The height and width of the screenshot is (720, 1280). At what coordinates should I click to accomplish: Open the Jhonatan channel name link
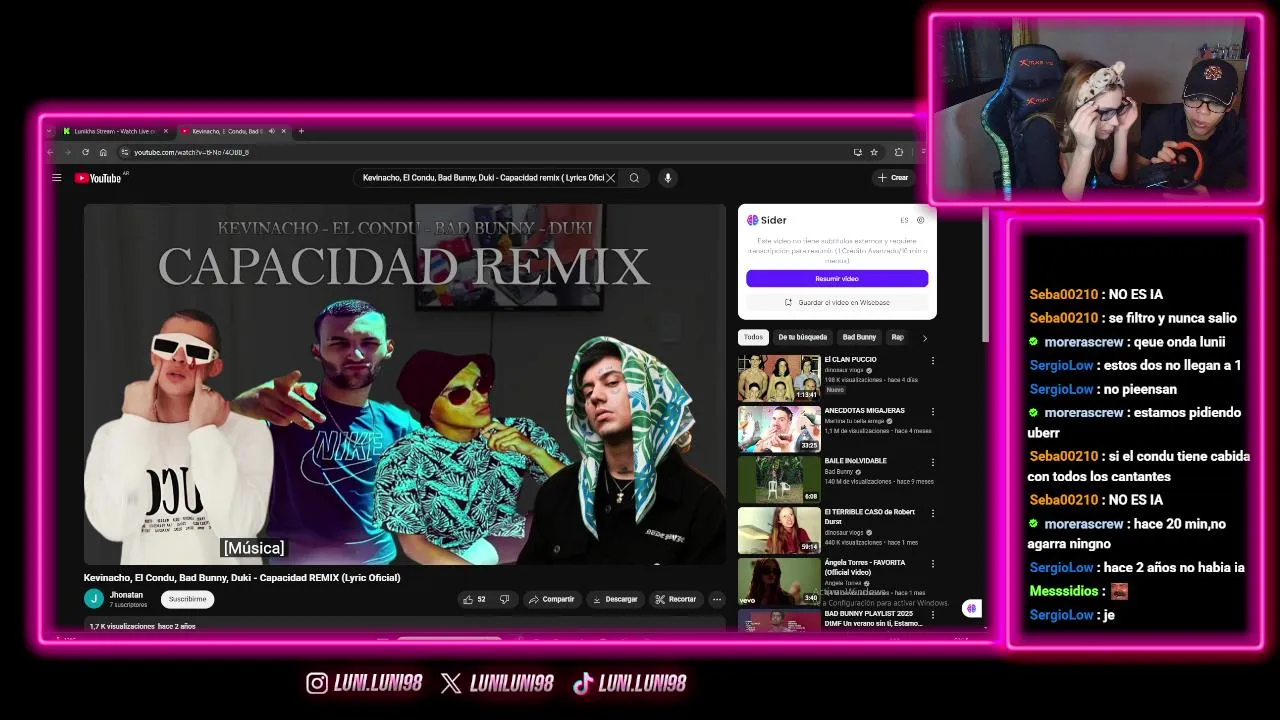(x=127, y=595)
